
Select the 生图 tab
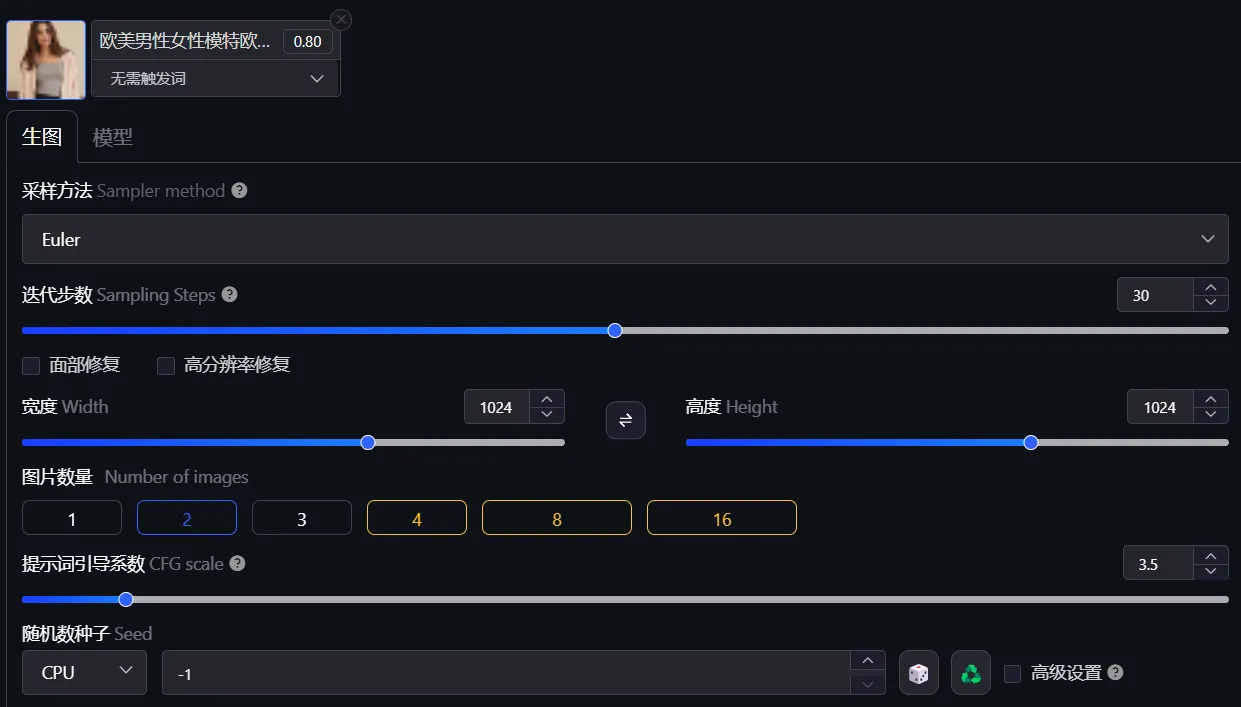tap(42, 137)
